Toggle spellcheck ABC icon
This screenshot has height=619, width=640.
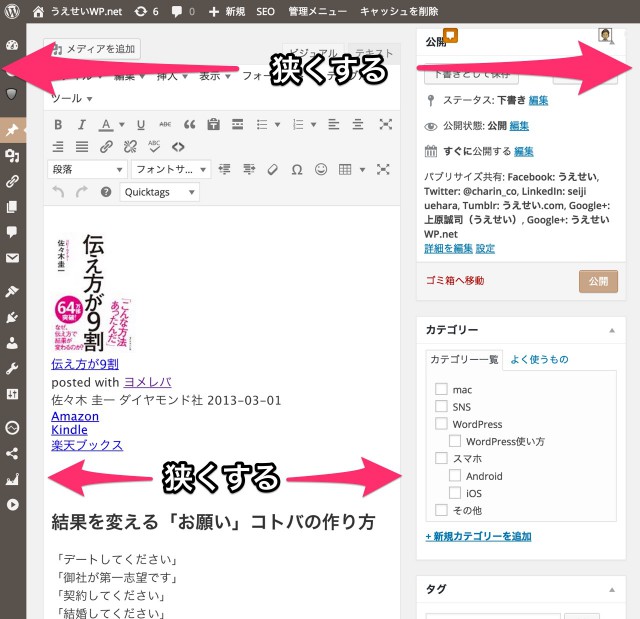tap(154, 146)
